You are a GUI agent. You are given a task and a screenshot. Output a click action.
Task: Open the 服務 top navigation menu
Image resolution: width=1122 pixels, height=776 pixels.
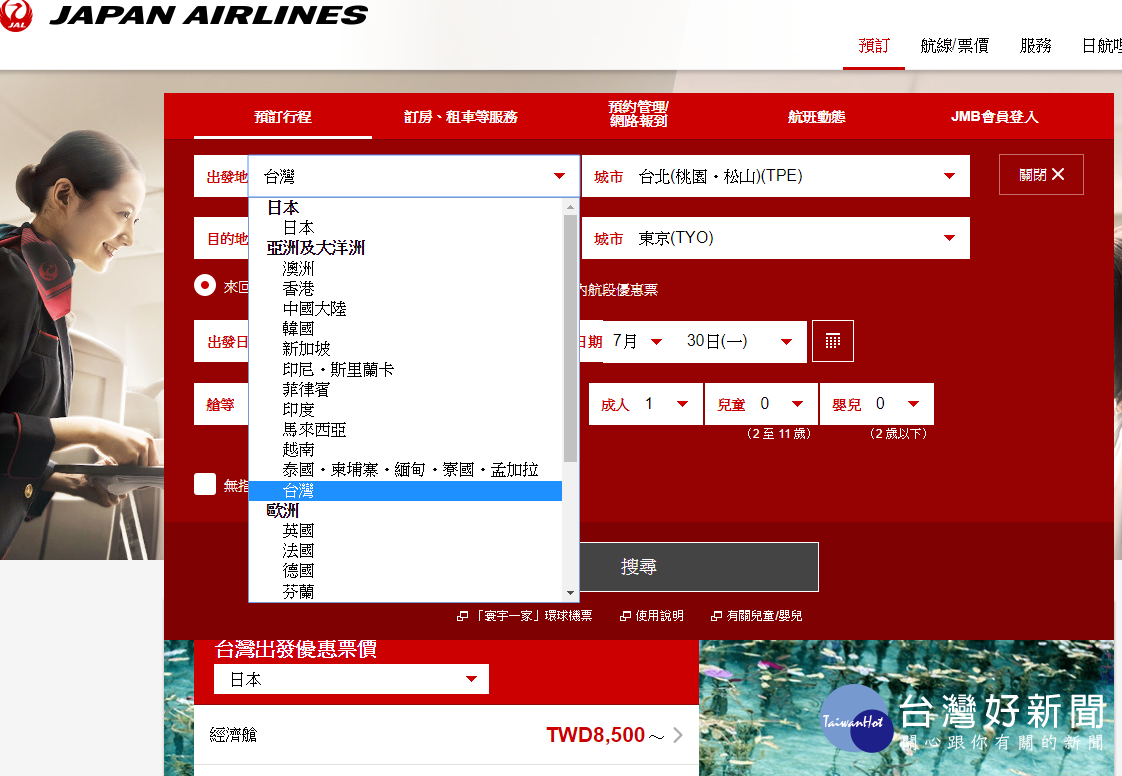pos(1035,47)
